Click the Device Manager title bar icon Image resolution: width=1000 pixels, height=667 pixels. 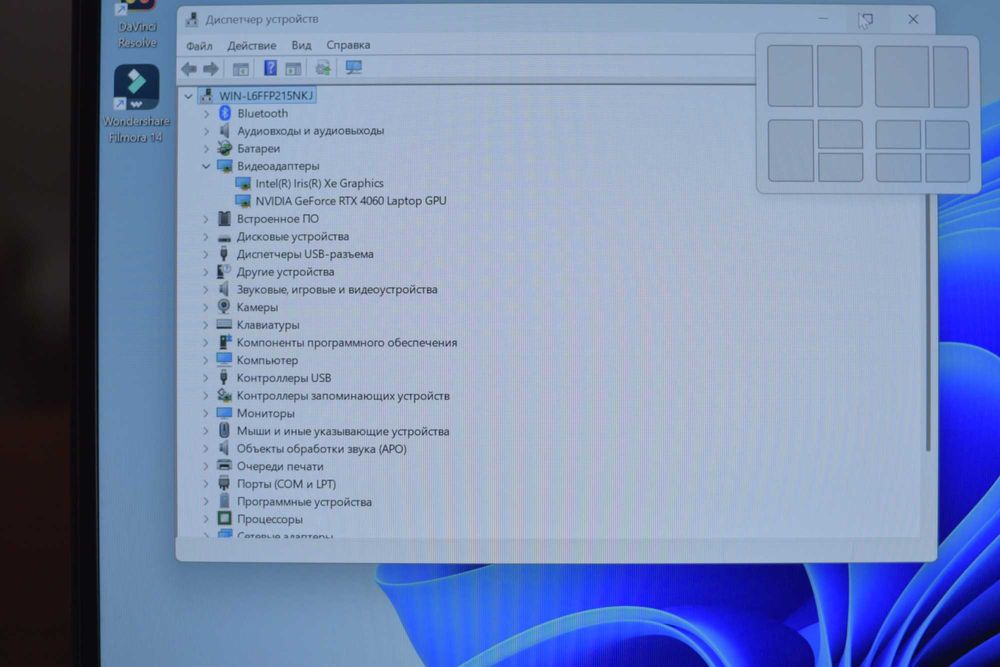click(x=191, y=20)
